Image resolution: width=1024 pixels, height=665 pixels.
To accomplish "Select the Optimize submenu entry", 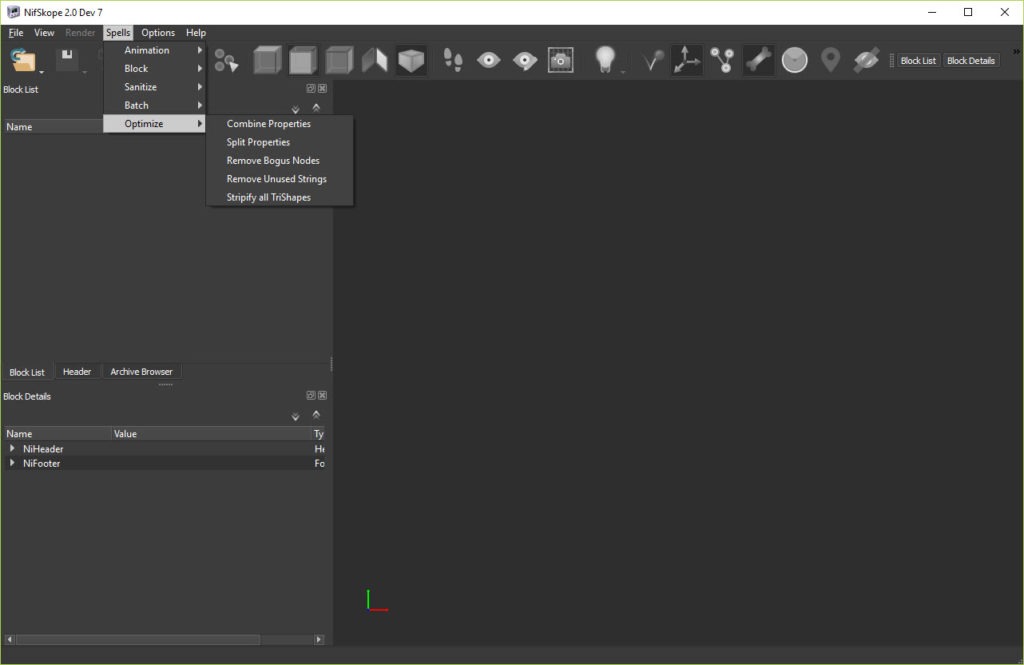I will 155,123.
